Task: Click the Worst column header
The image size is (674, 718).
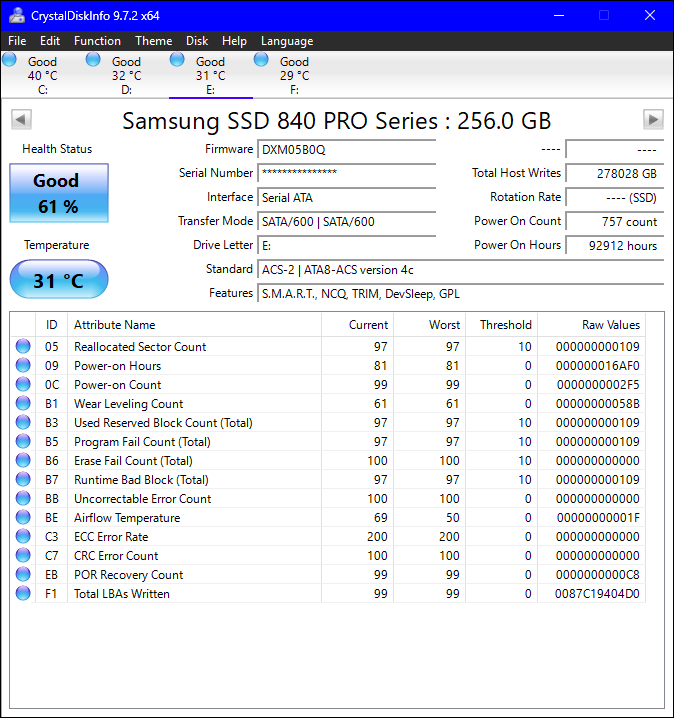Action: pos(429,325)
